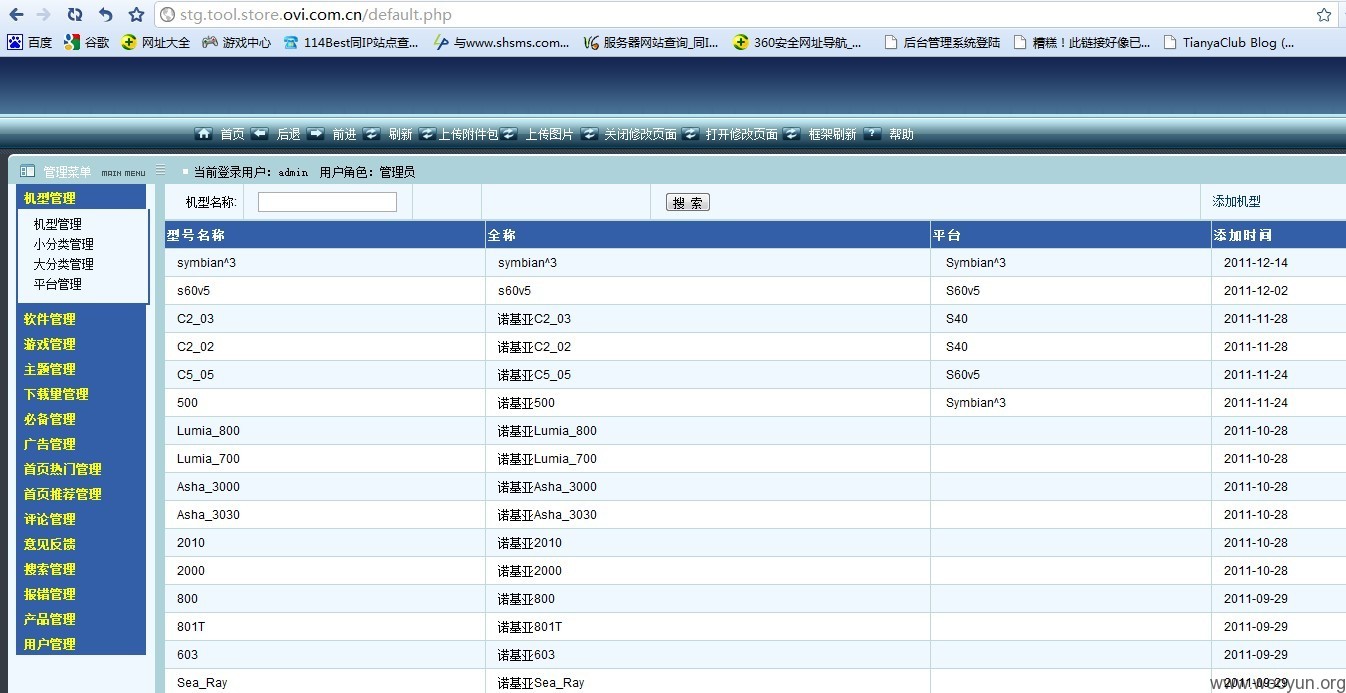
Task: Select 小分类管理 submenu item
Action: [64, 244]
